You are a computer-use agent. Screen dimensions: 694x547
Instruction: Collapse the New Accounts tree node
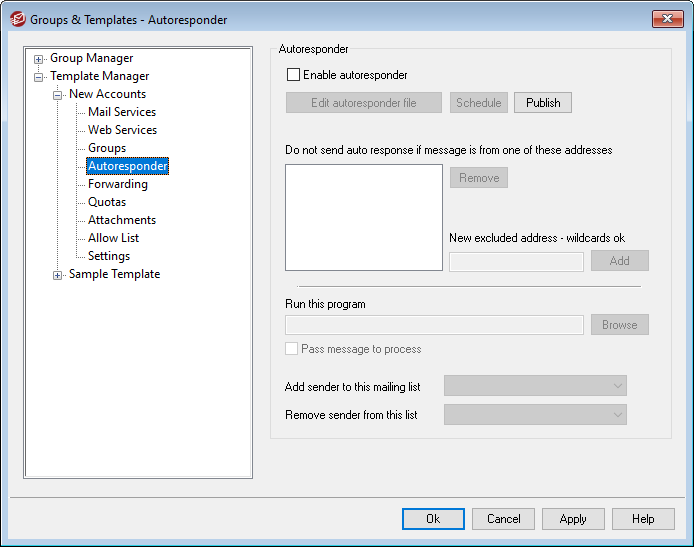click(x=58, y=95)
